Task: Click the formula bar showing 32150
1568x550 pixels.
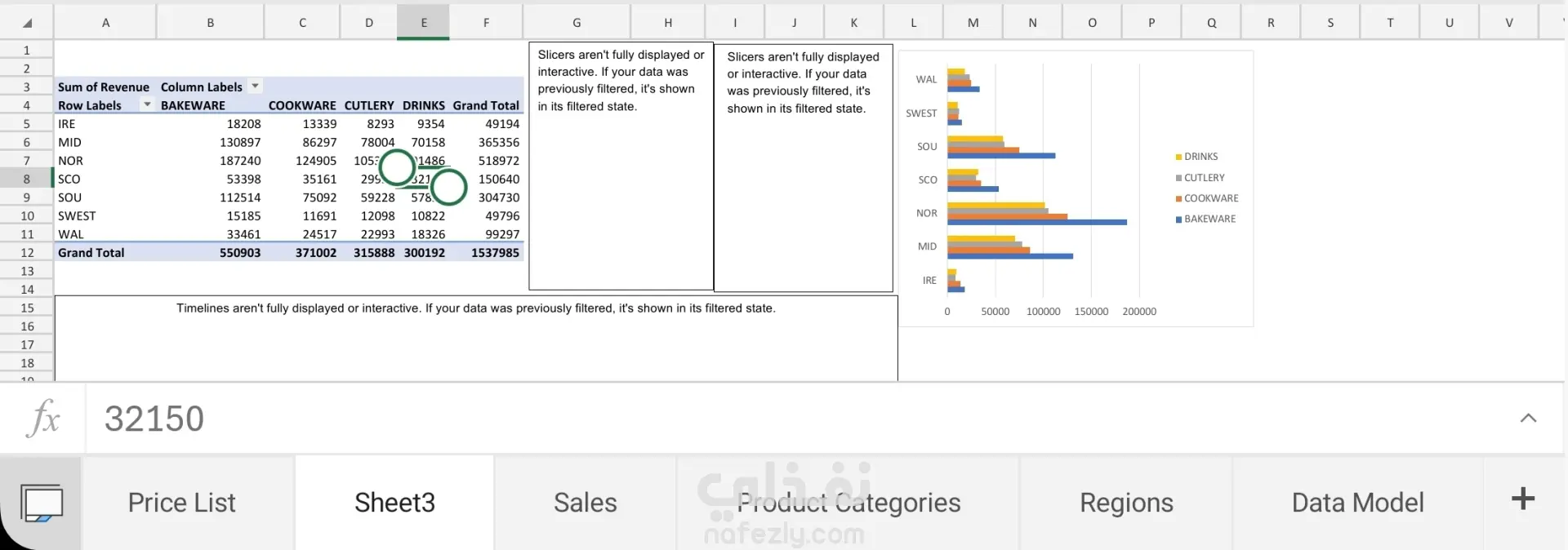Action: (x=735, y=419)
